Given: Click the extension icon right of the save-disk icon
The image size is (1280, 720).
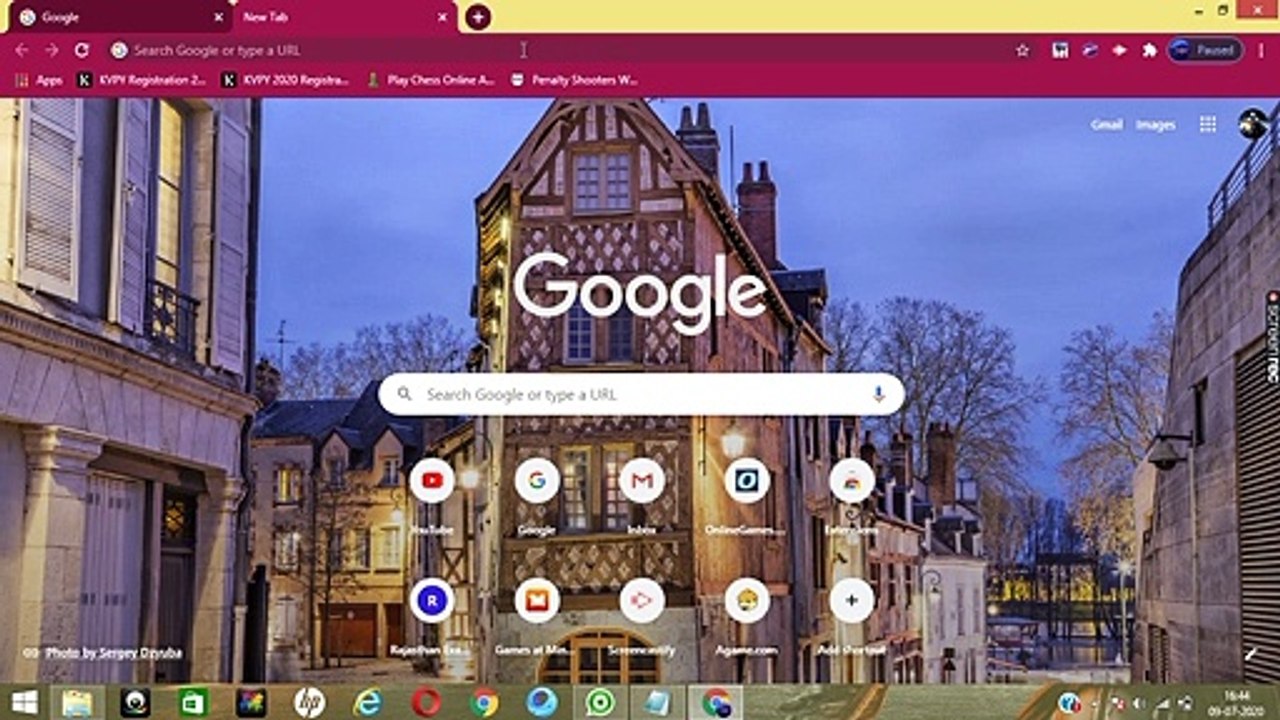Looking at the screenshot, I should [x=1090, y=50].
